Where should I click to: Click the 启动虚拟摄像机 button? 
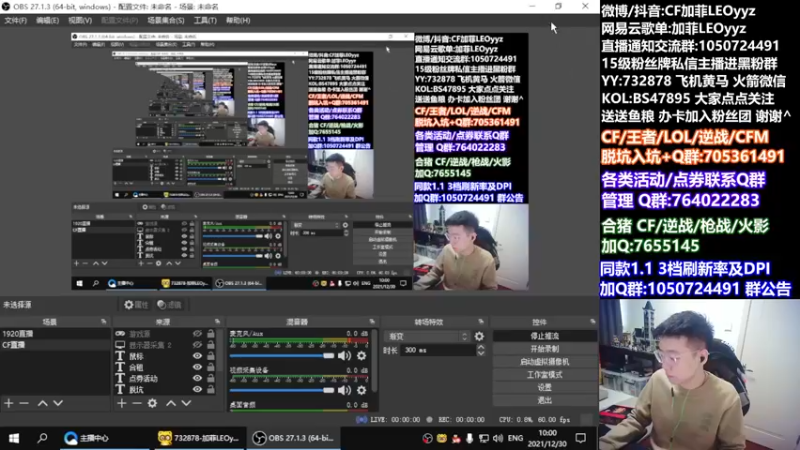544,362
